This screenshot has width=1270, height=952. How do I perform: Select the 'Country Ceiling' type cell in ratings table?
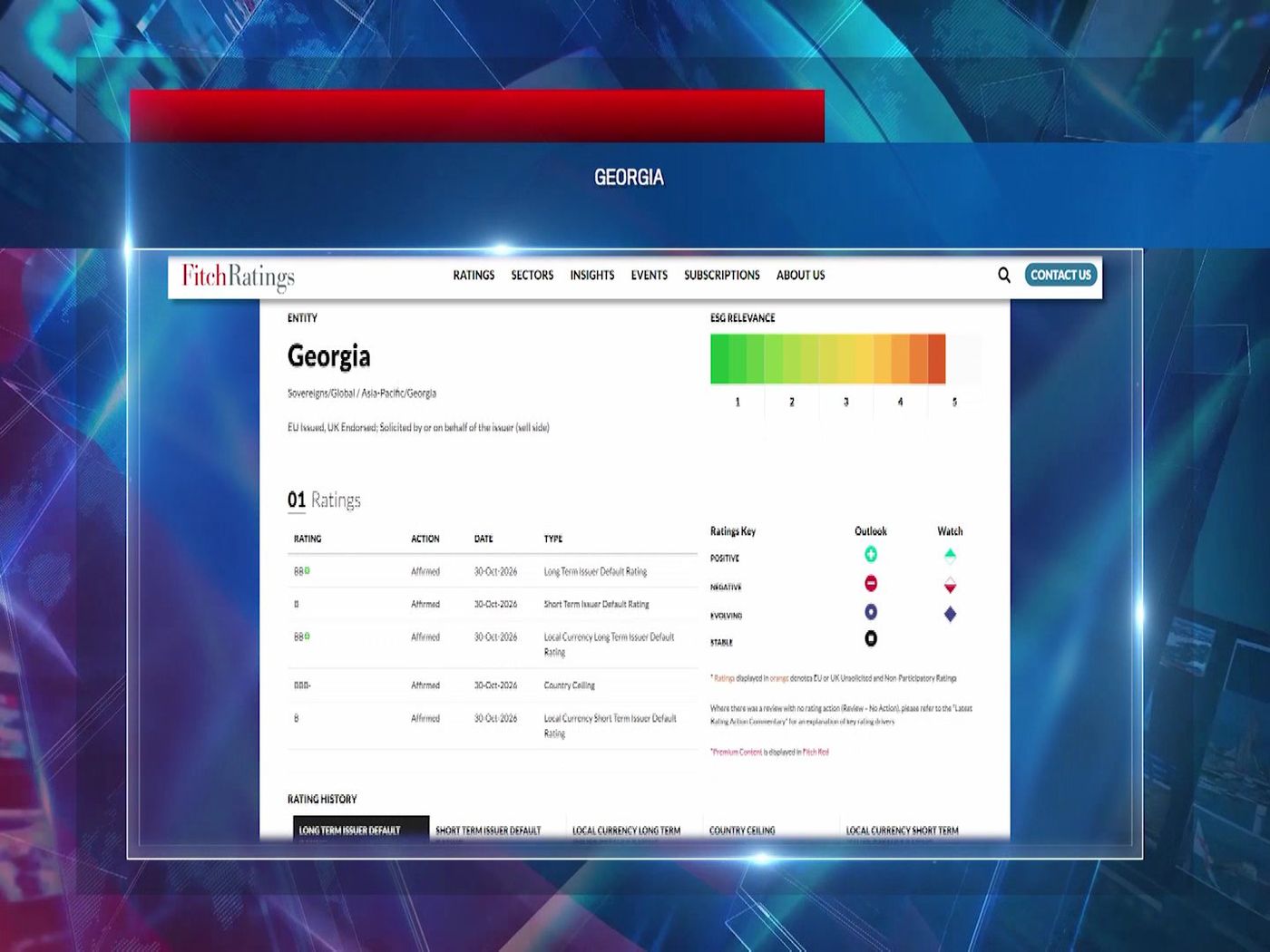(x=570, y=685)
